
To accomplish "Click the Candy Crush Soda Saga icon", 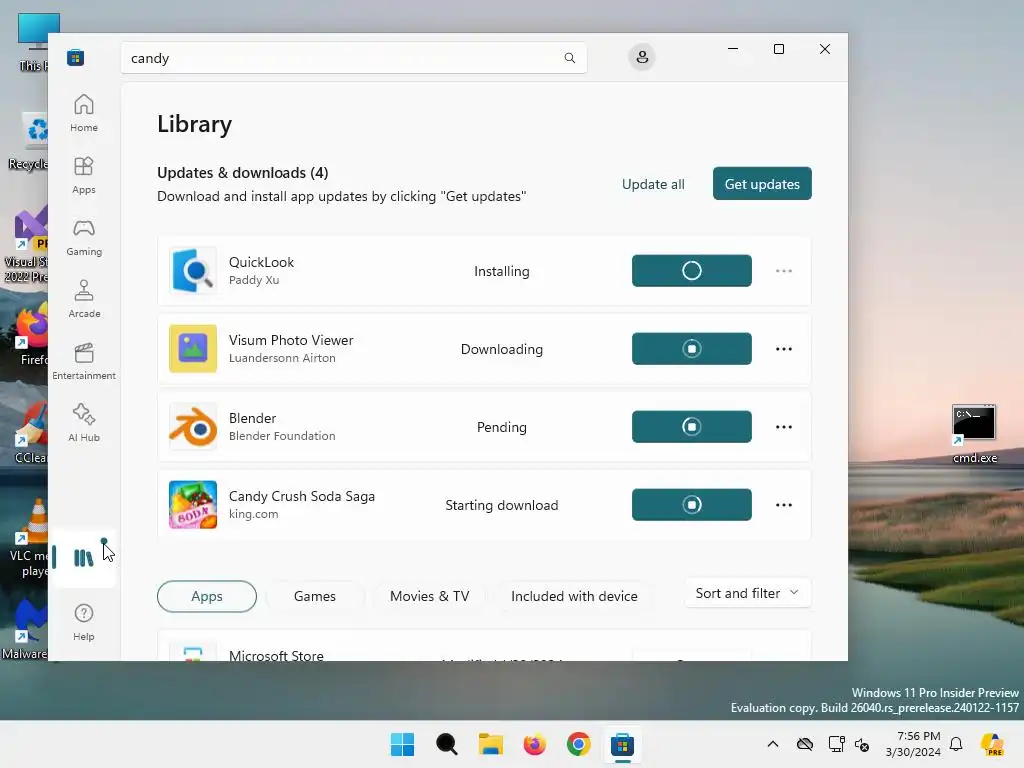I will click(193, 505).
